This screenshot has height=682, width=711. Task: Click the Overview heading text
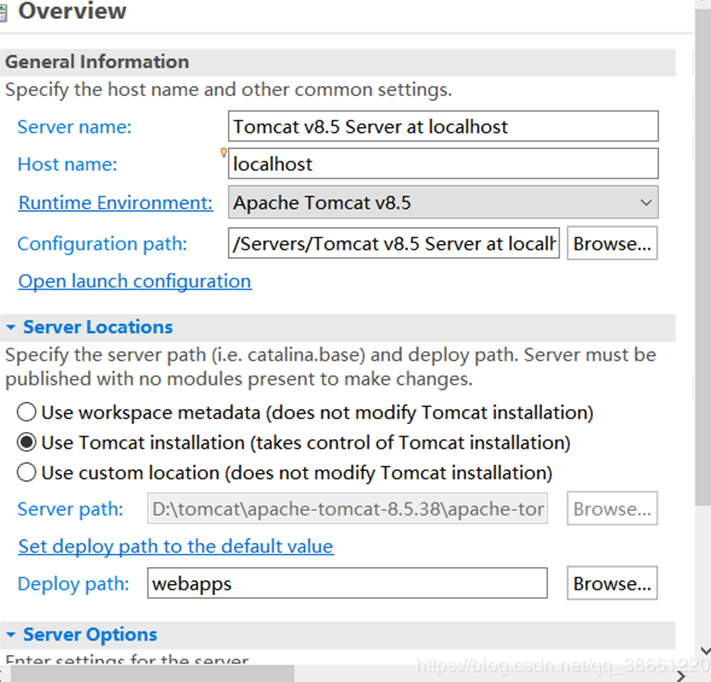tap(72, 11)
